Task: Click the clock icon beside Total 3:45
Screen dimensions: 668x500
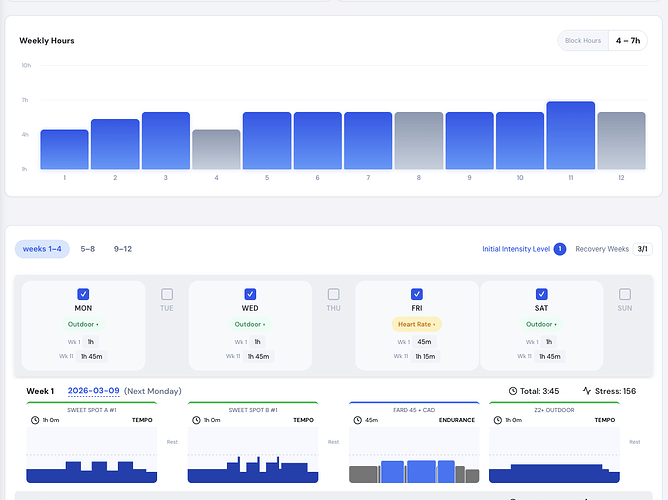Action: 514,391
